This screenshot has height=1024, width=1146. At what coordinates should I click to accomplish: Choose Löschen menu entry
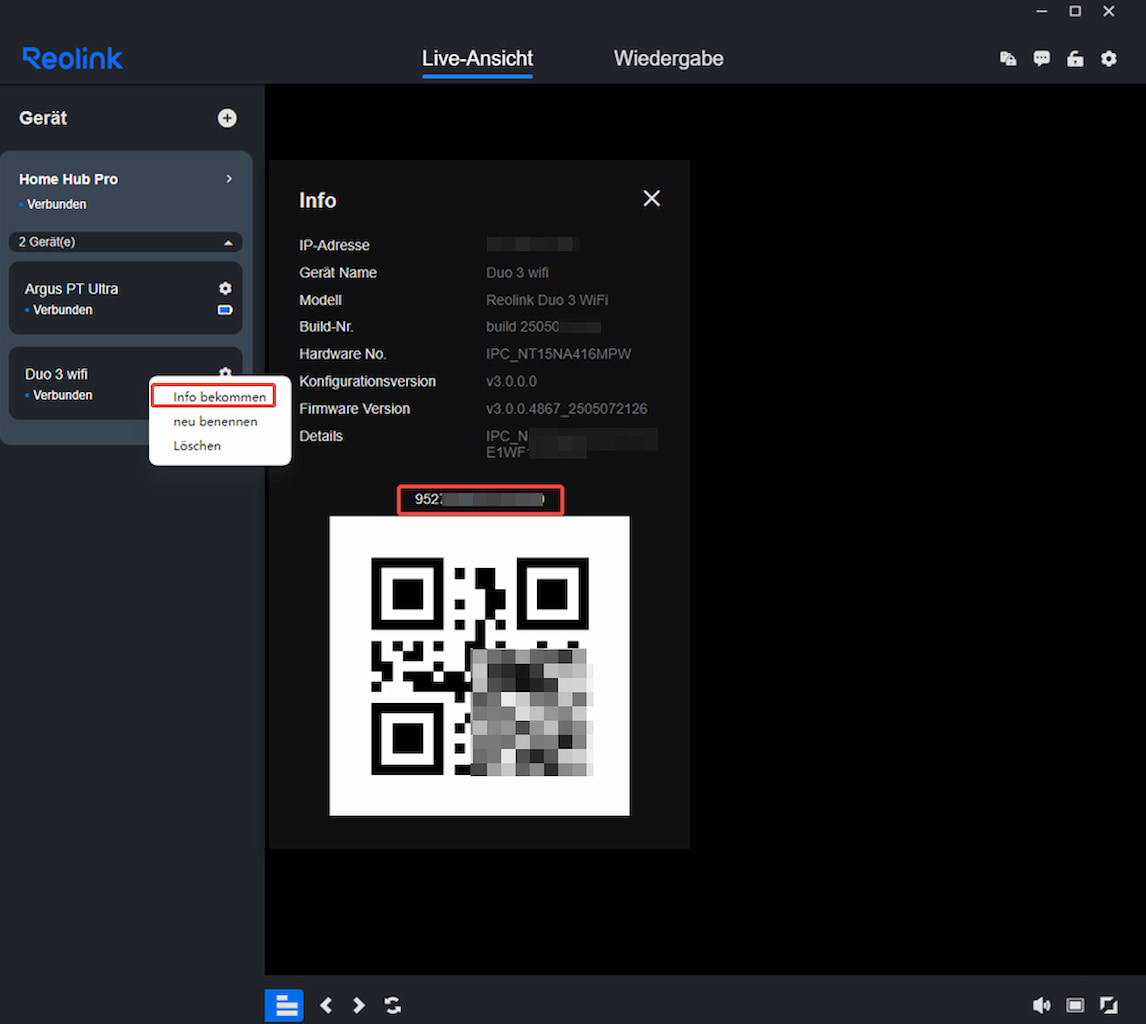click(x=197, y=446)
